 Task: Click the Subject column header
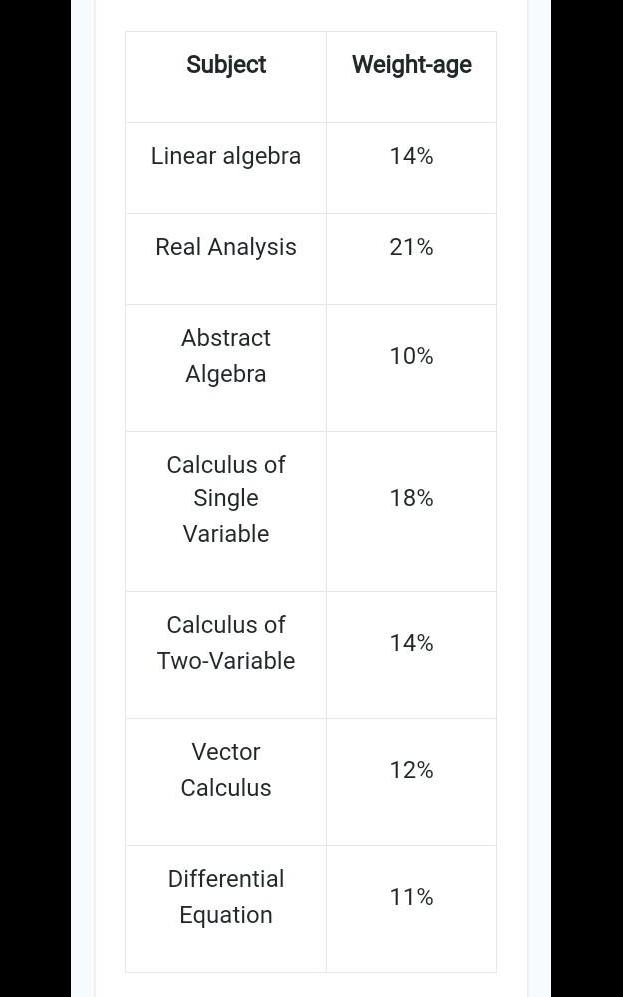226,65
